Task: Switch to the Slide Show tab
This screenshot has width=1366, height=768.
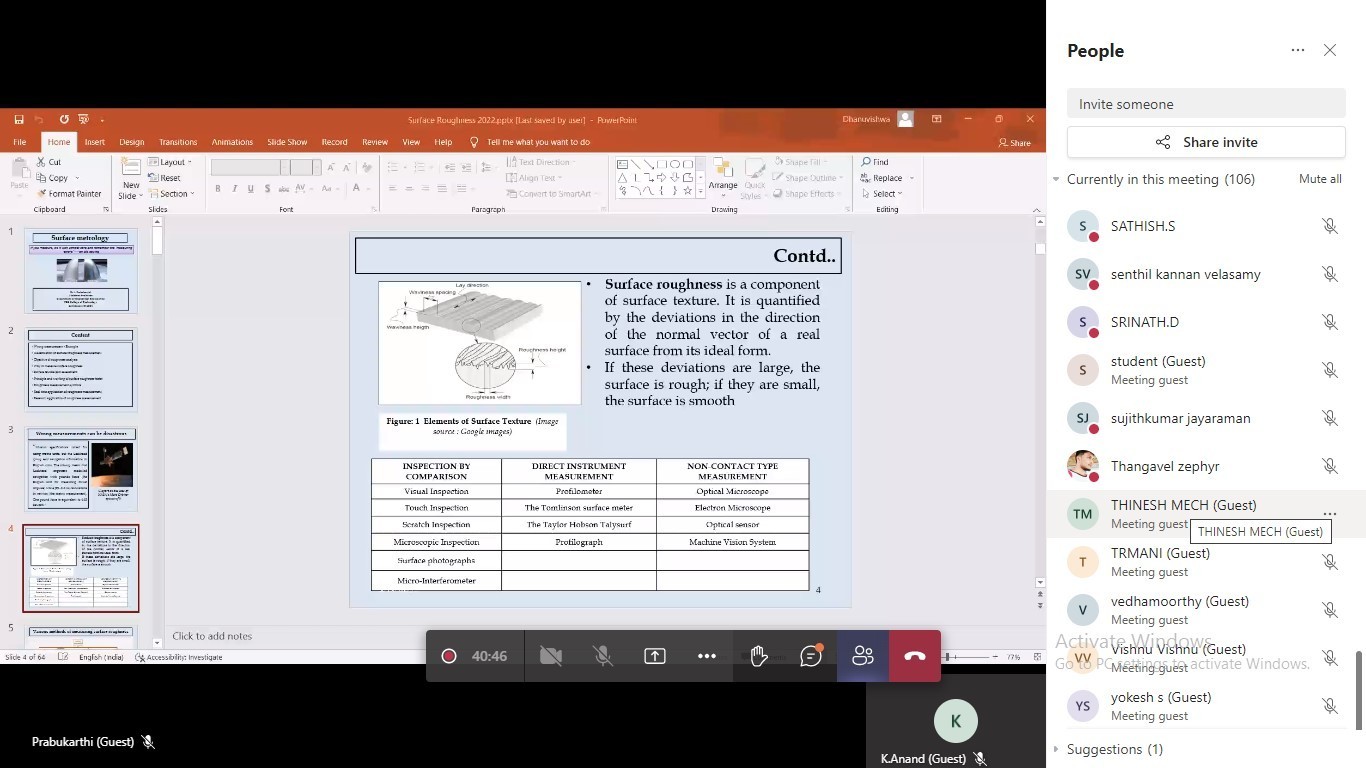Action: pos(287,142)
